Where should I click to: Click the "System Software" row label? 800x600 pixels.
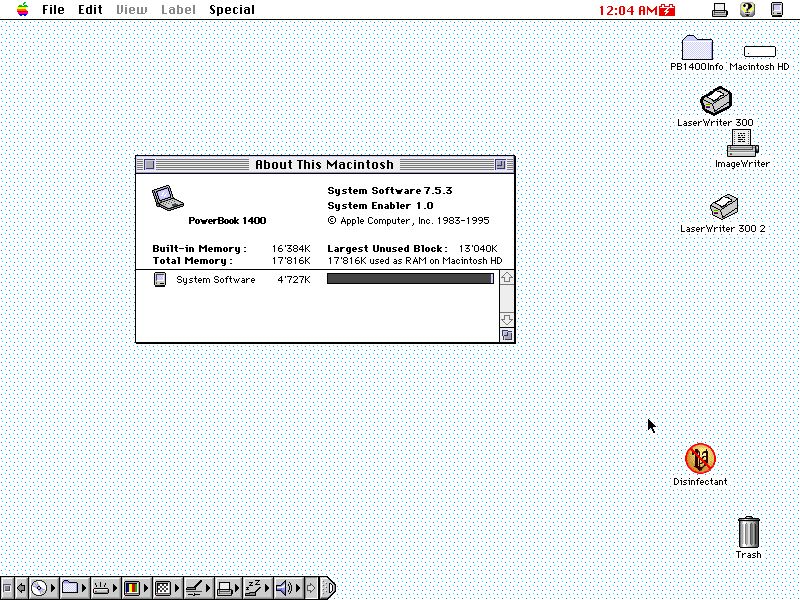click(216, 280)
